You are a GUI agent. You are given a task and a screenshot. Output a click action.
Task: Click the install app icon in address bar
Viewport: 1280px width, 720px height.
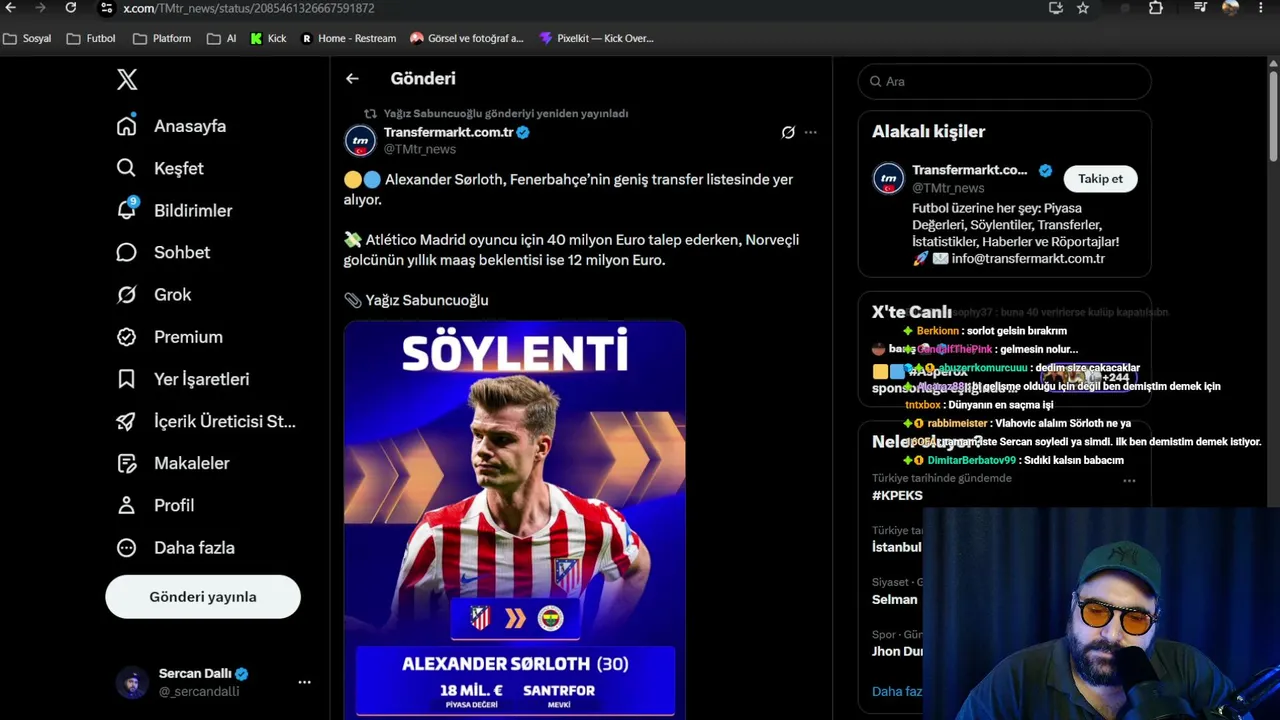click(x=1056, y=8)
